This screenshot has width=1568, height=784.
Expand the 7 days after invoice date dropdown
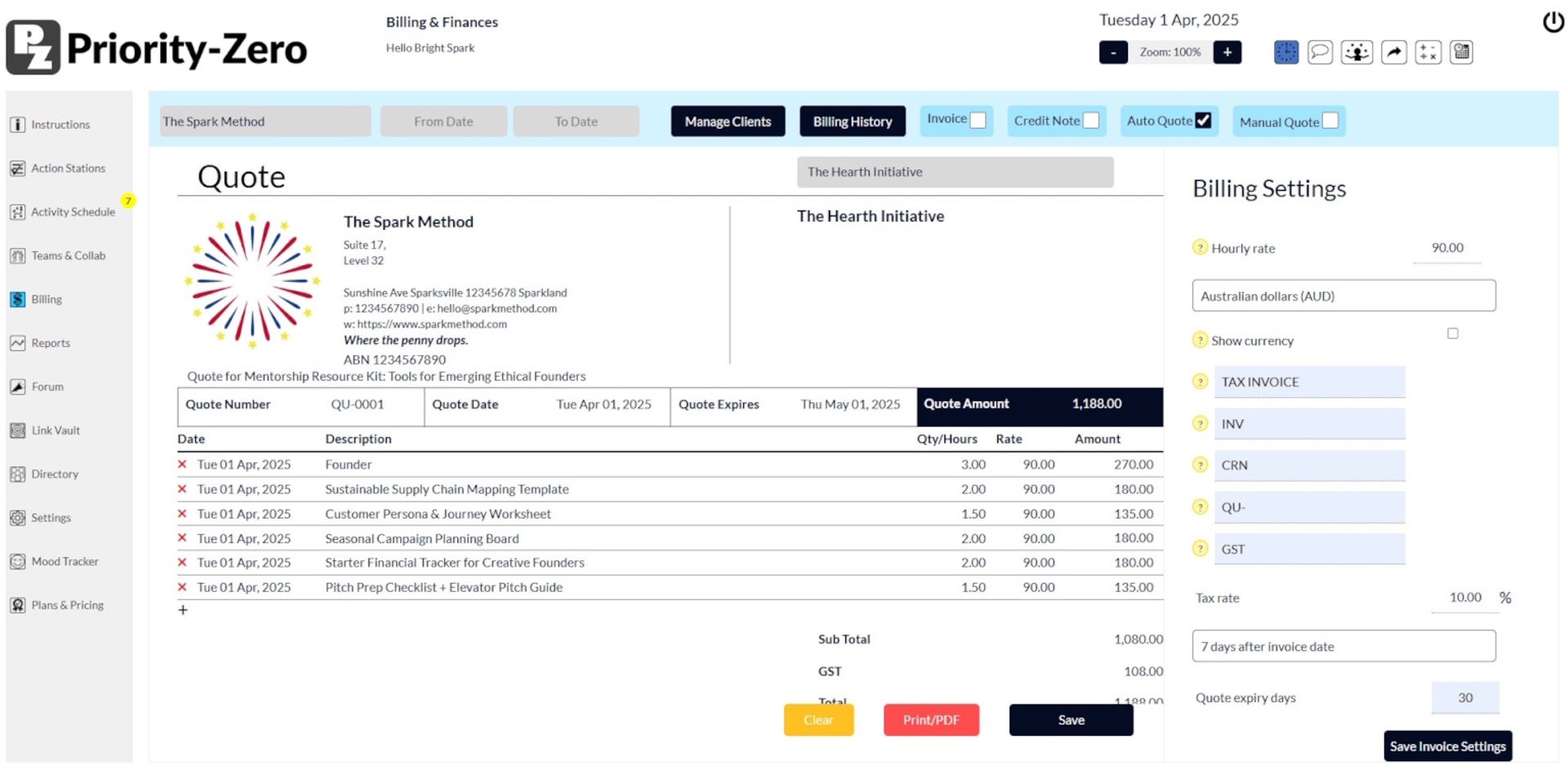click(x=1343, y=646)
